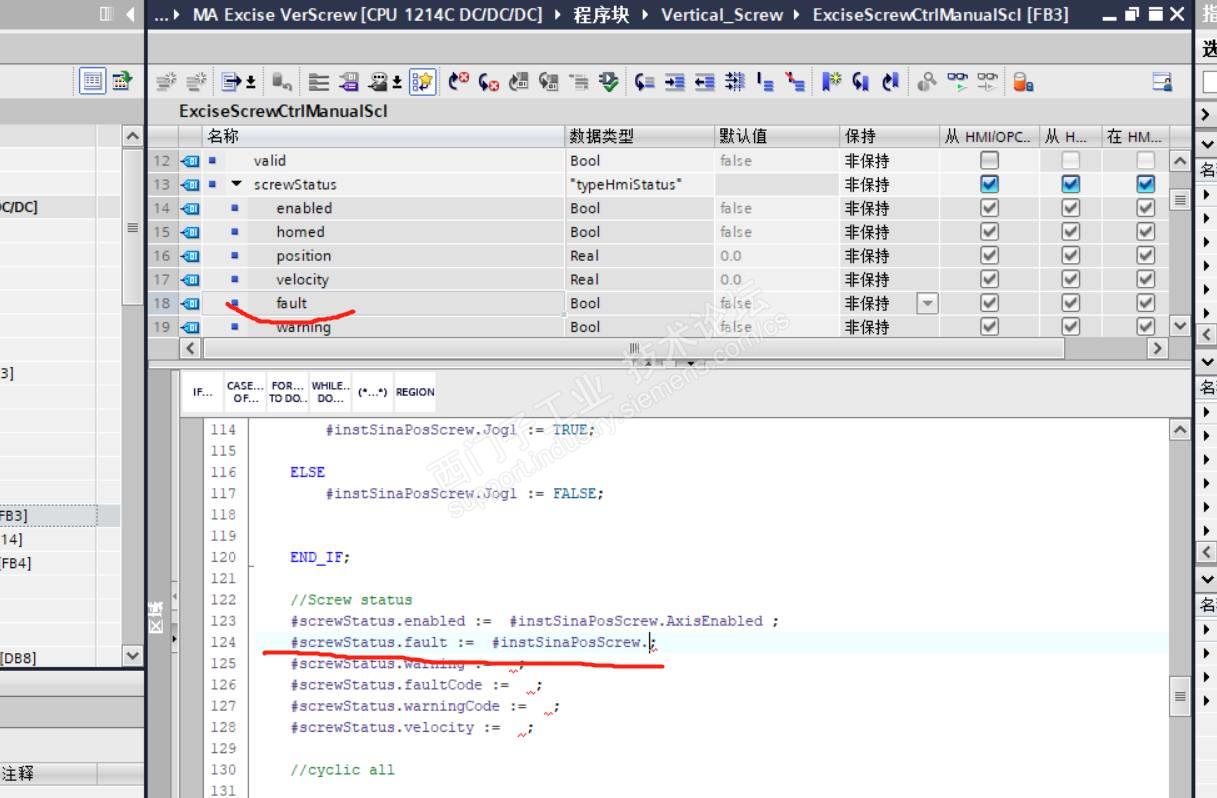The height and width of the screenshot is (798, 1217).
Task: Click the details view icon in left panel
Action: (93, 81)
